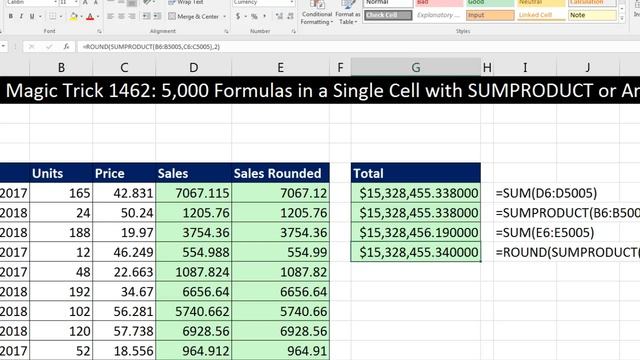Center text horizontally

[121, 16]
